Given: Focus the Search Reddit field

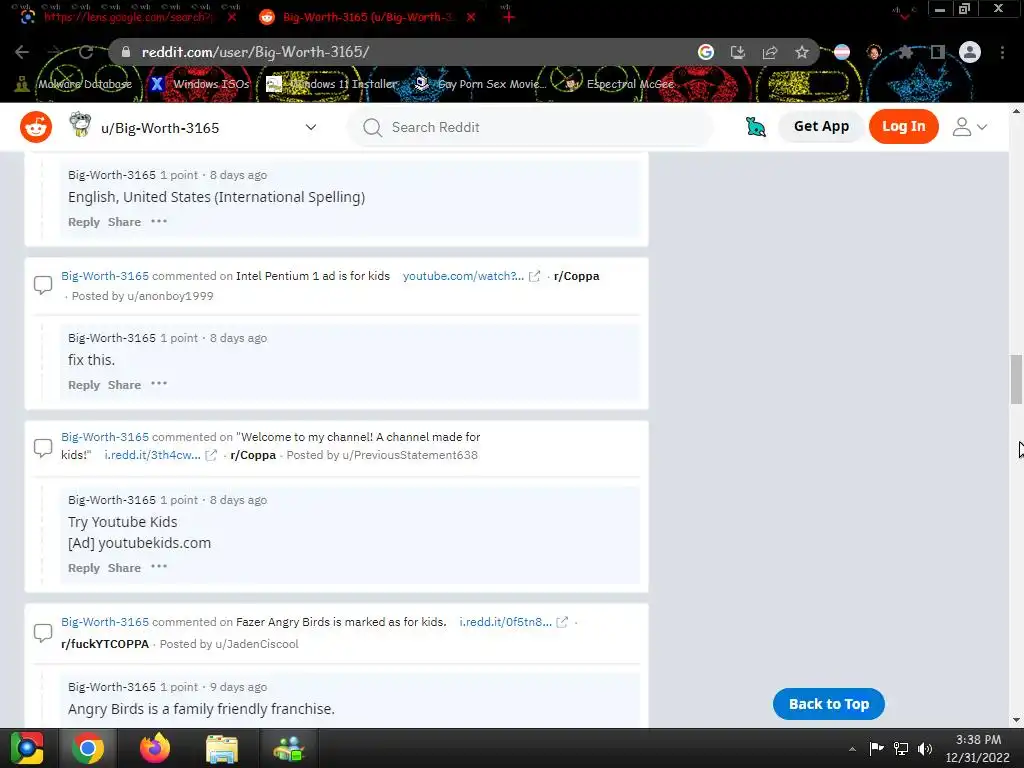Looking at the screenshot, I should click(x=530, y=127).
